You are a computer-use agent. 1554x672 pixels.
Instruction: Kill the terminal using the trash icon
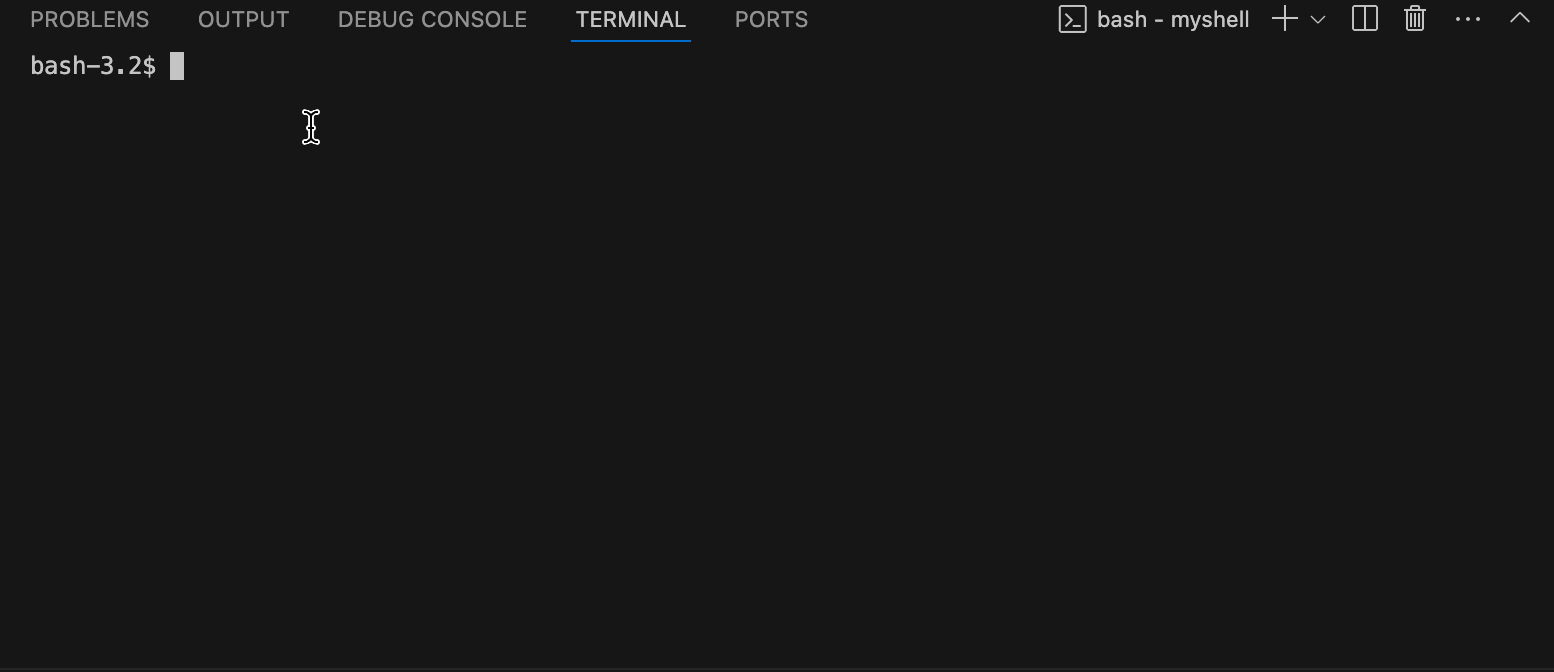tap(1415, 19)
